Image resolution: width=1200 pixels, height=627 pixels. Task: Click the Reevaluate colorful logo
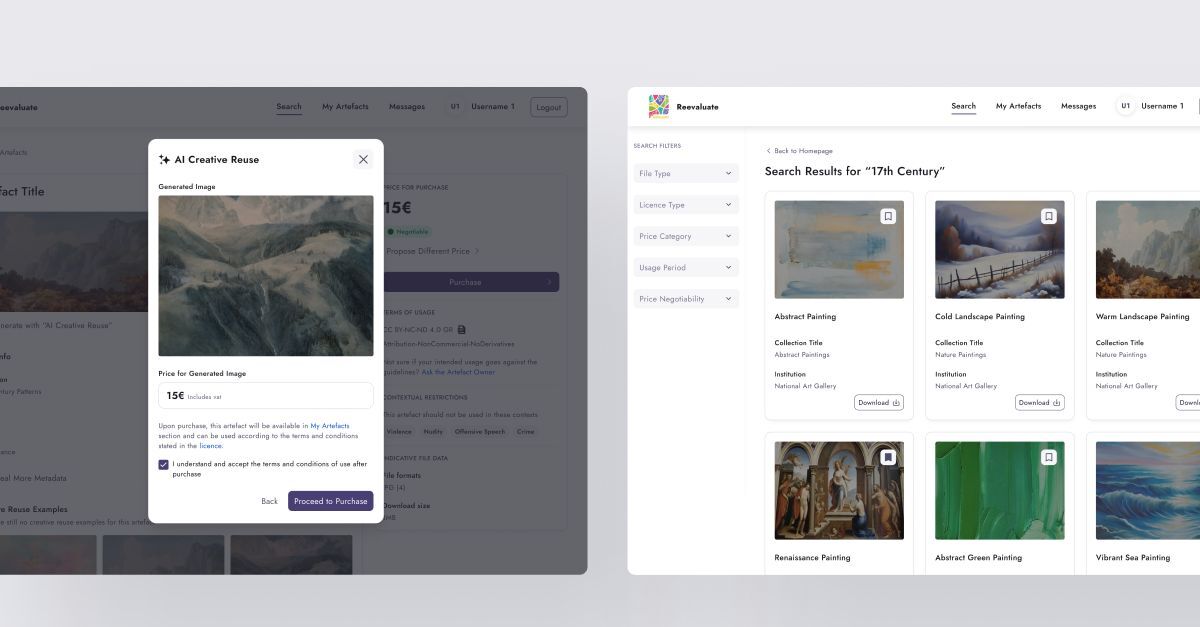[x=658, y=106]
